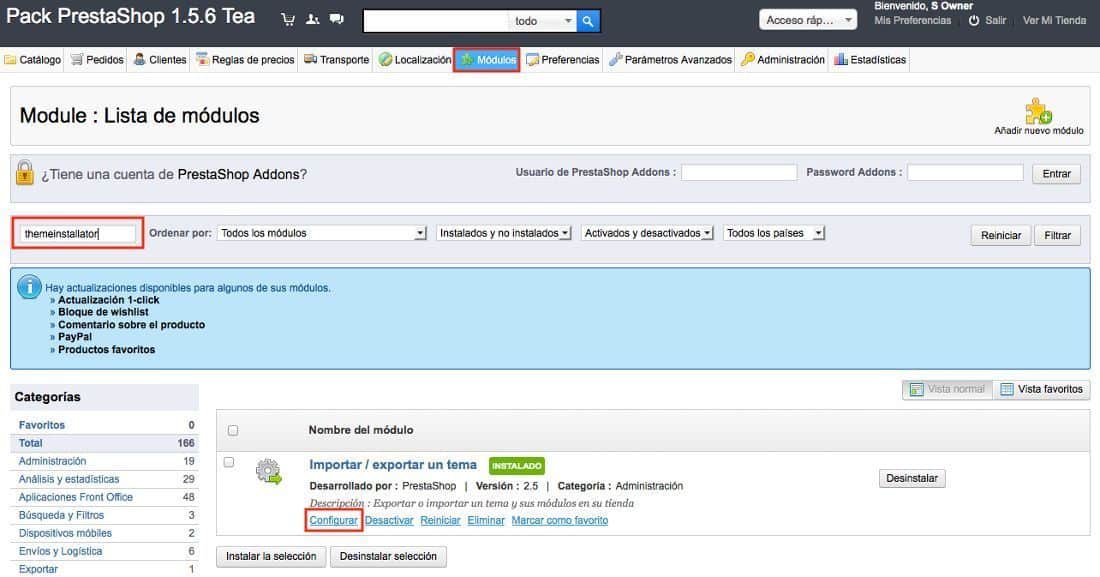Click the Localización globe icon
The image size is (1100, 577).
pos(385,60)
